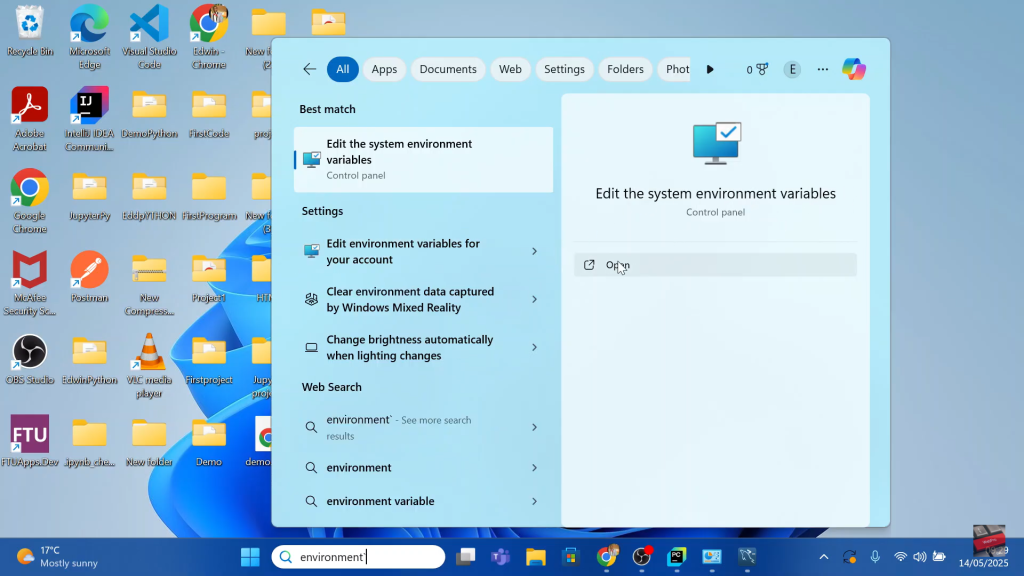This screenshot has height=576, width=1024.
Task: Go back with the search panel arrow
Action: click(310, 69)
